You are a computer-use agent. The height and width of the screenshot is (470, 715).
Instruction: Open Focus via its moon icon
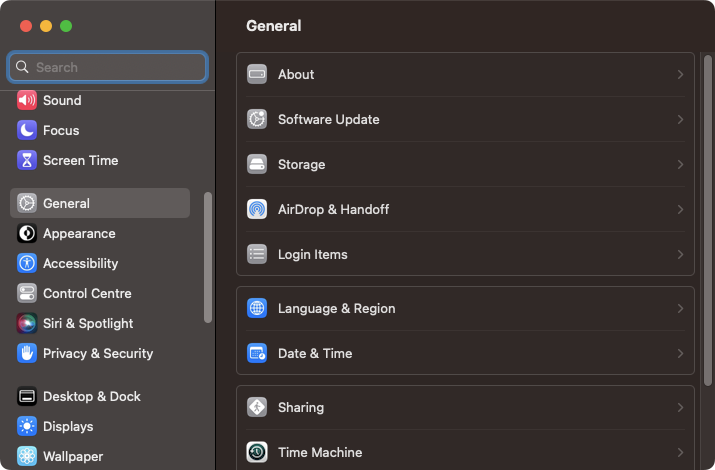[27, 130]
